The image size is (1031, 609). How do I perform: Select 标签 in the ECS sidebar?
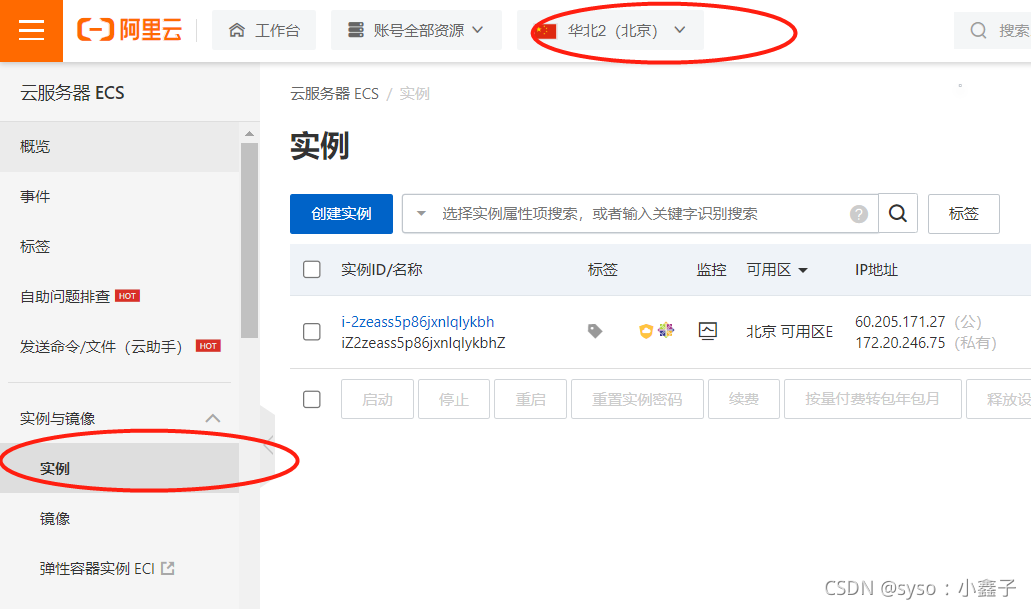(120, 247)
